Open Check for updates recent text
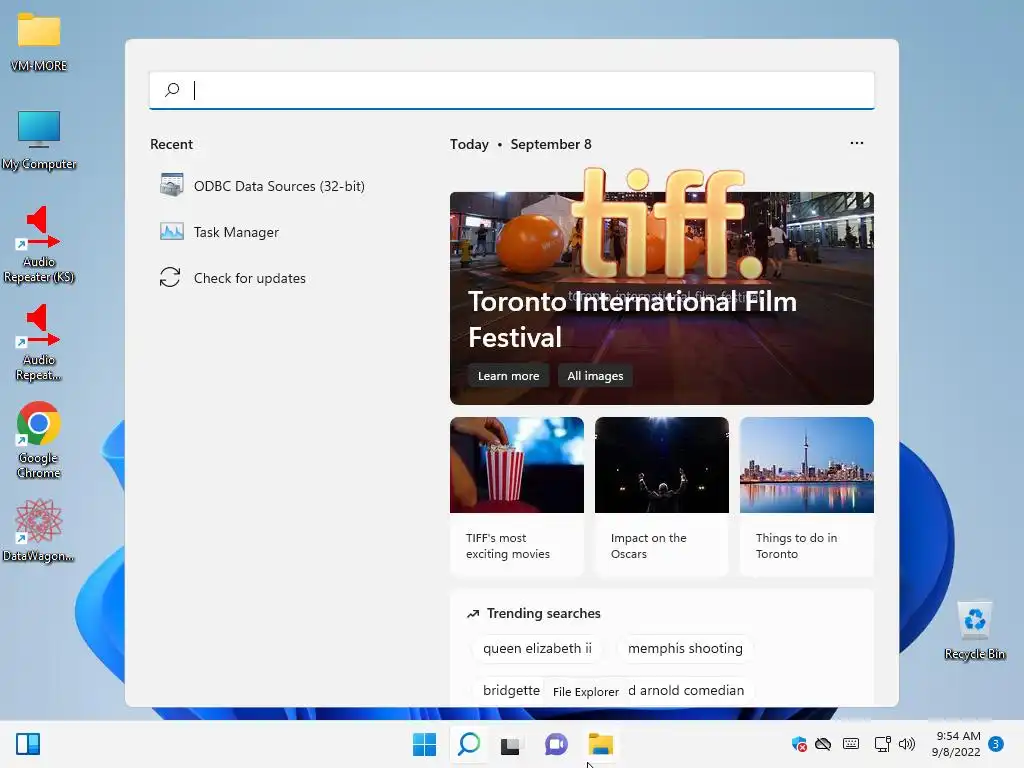The width and height of the screenshot is (1024, 768). (249, 278)
